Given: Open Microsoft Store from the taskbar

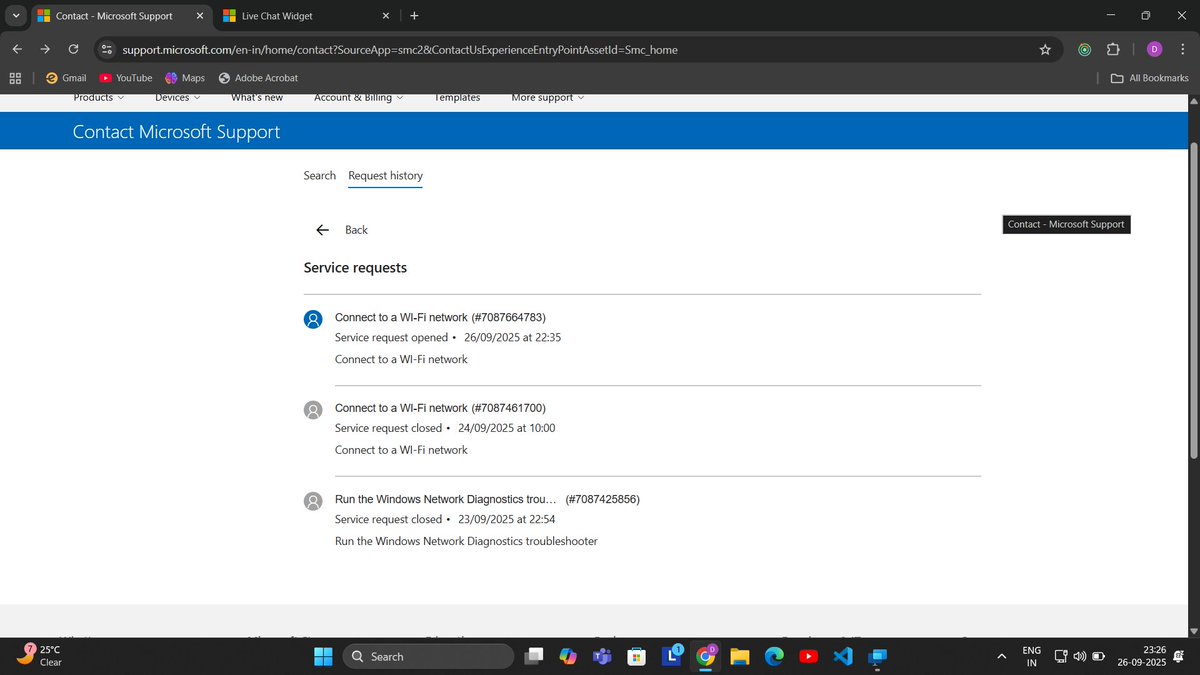Looking at the screenshot, I should 635,656.
